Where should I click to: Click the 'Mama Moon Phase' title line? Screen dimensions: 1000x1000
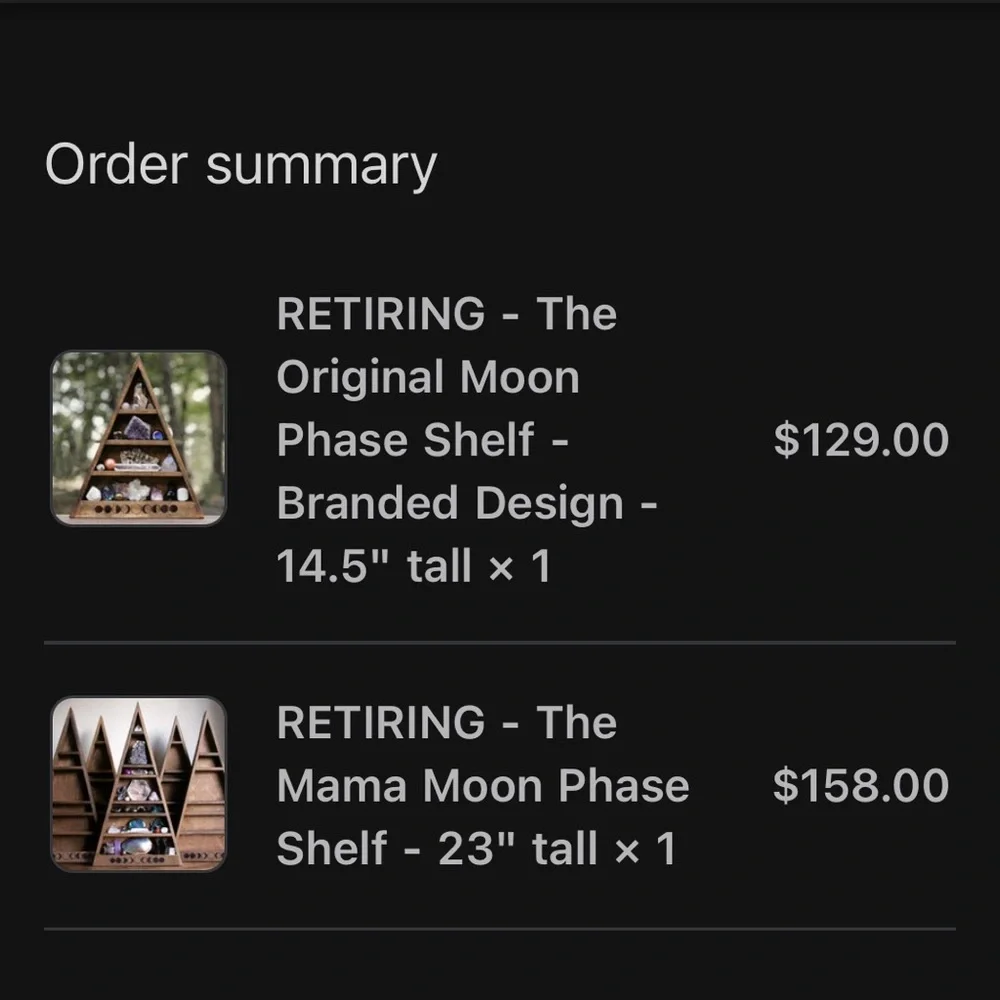coord(483,785)
